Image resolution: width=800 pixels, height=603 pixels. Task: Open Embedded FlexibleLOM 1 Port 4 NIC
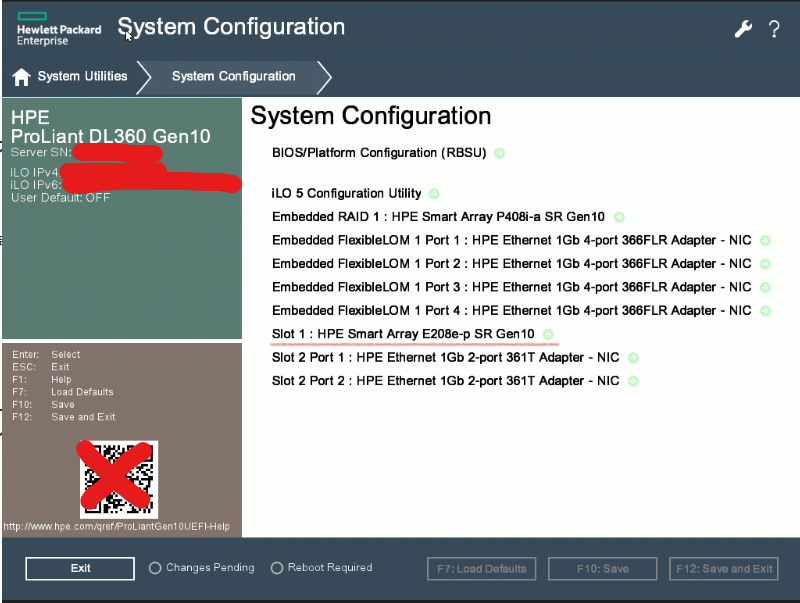pos(512,311)
